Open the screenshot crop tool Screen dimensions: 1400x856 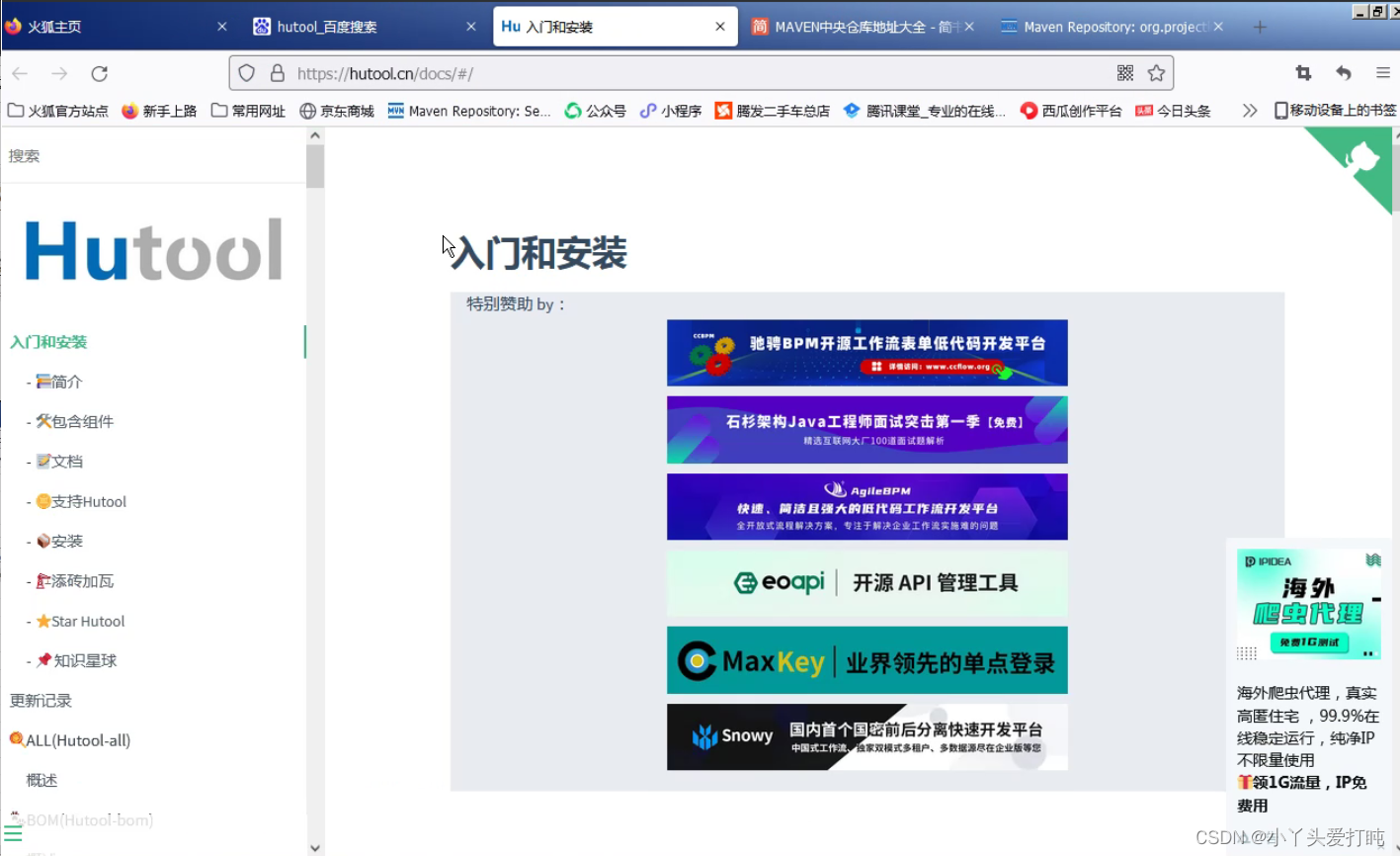[1303, 73]
